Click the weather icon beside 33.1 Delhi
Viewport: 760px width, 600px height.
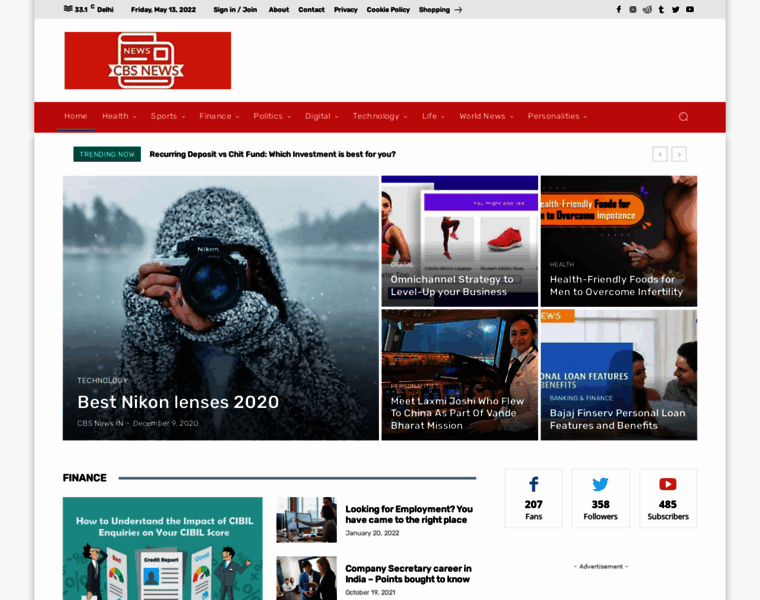68,9
